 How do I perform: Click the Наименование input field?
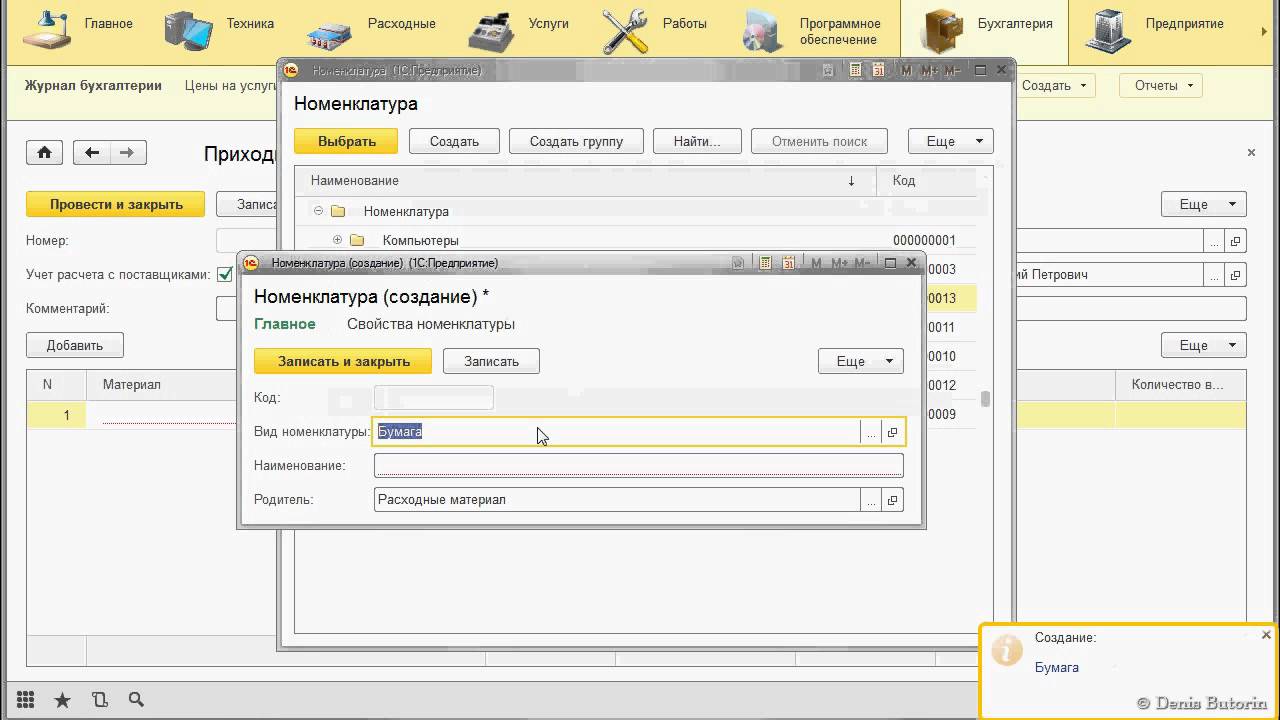pos(639,465)
